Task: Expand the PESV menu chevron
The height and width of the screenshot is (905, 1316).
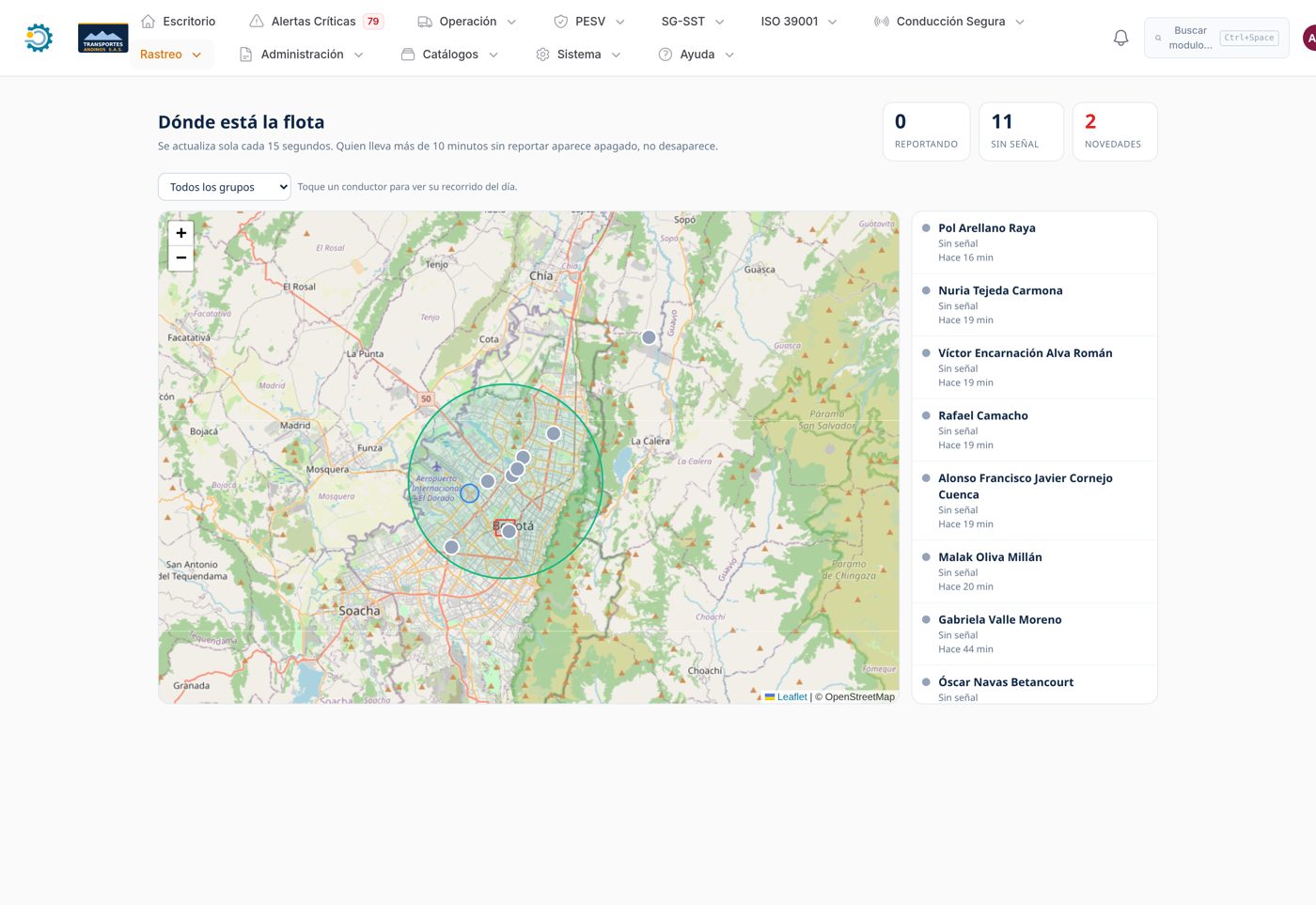Action: [x=620, y=22]
